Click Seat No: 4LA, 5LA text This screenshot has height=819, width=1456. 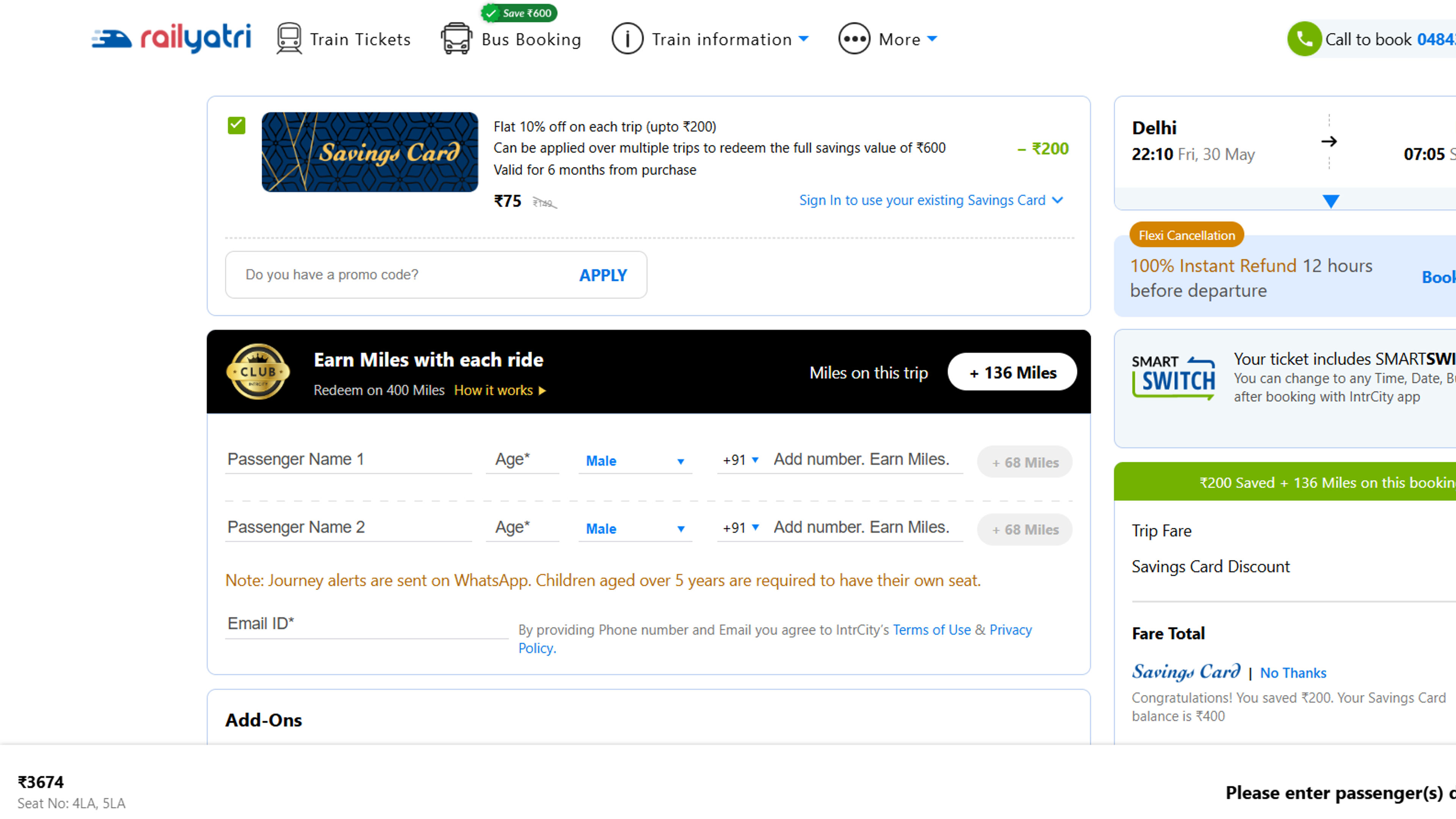(71, 803)
